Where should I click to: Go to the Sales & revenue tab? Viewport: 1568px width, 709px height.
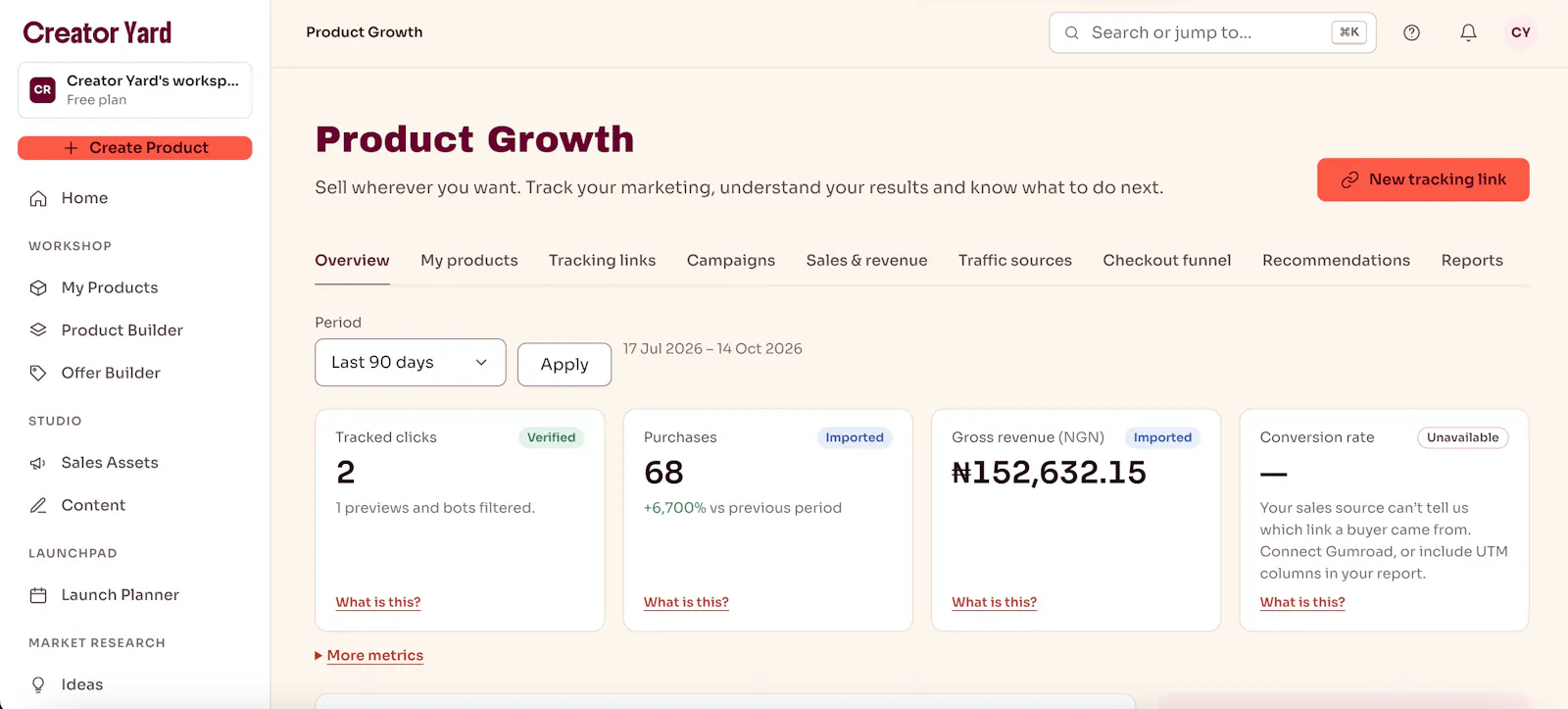867,260
